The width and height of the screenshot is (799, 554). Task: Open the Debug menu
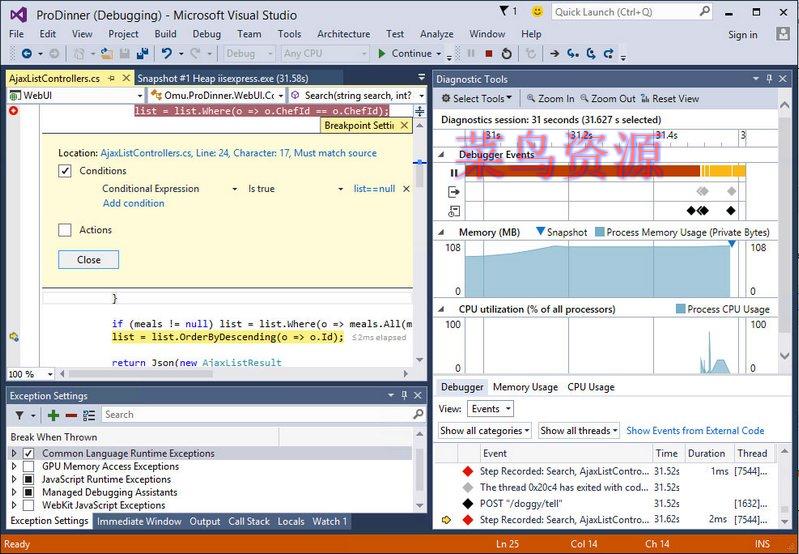tap(206, 34)
